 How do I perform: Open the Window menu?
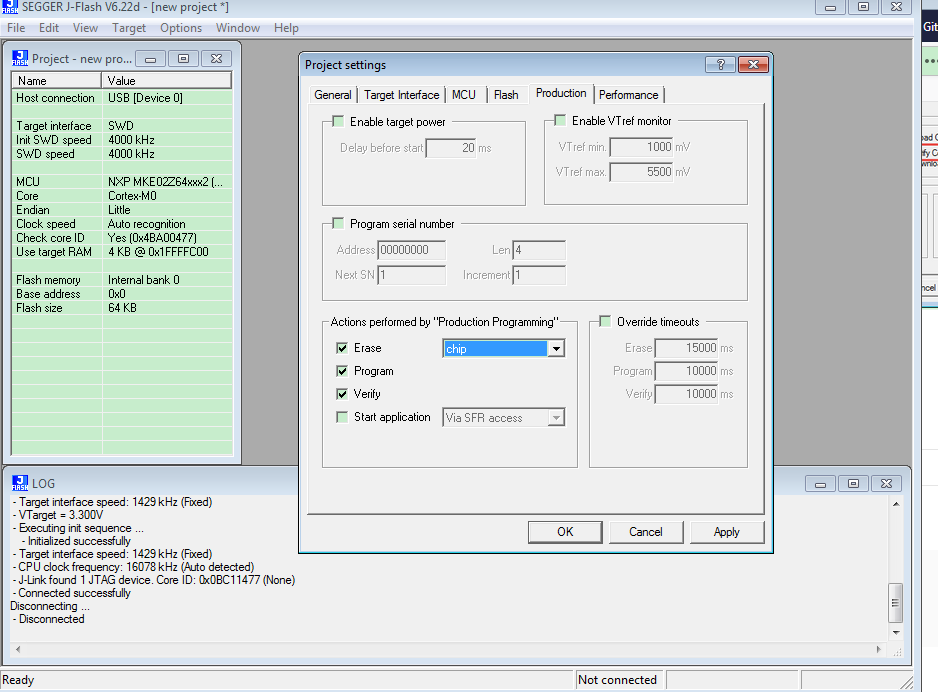237,28
